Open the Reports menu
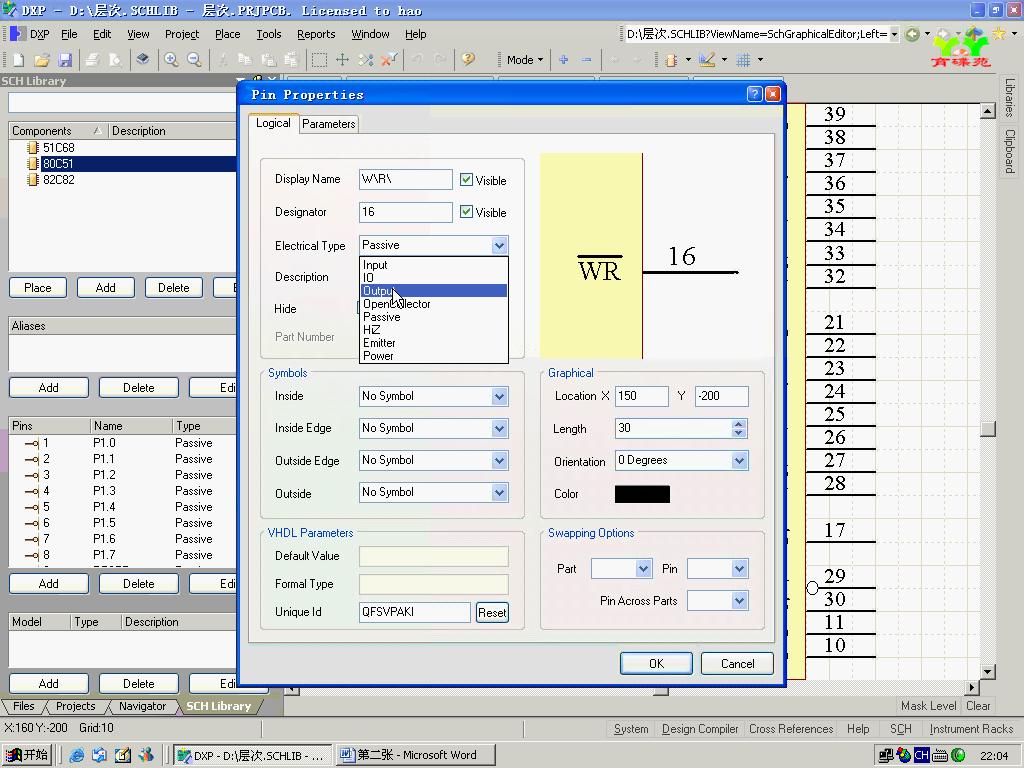 tap(316, 34)
